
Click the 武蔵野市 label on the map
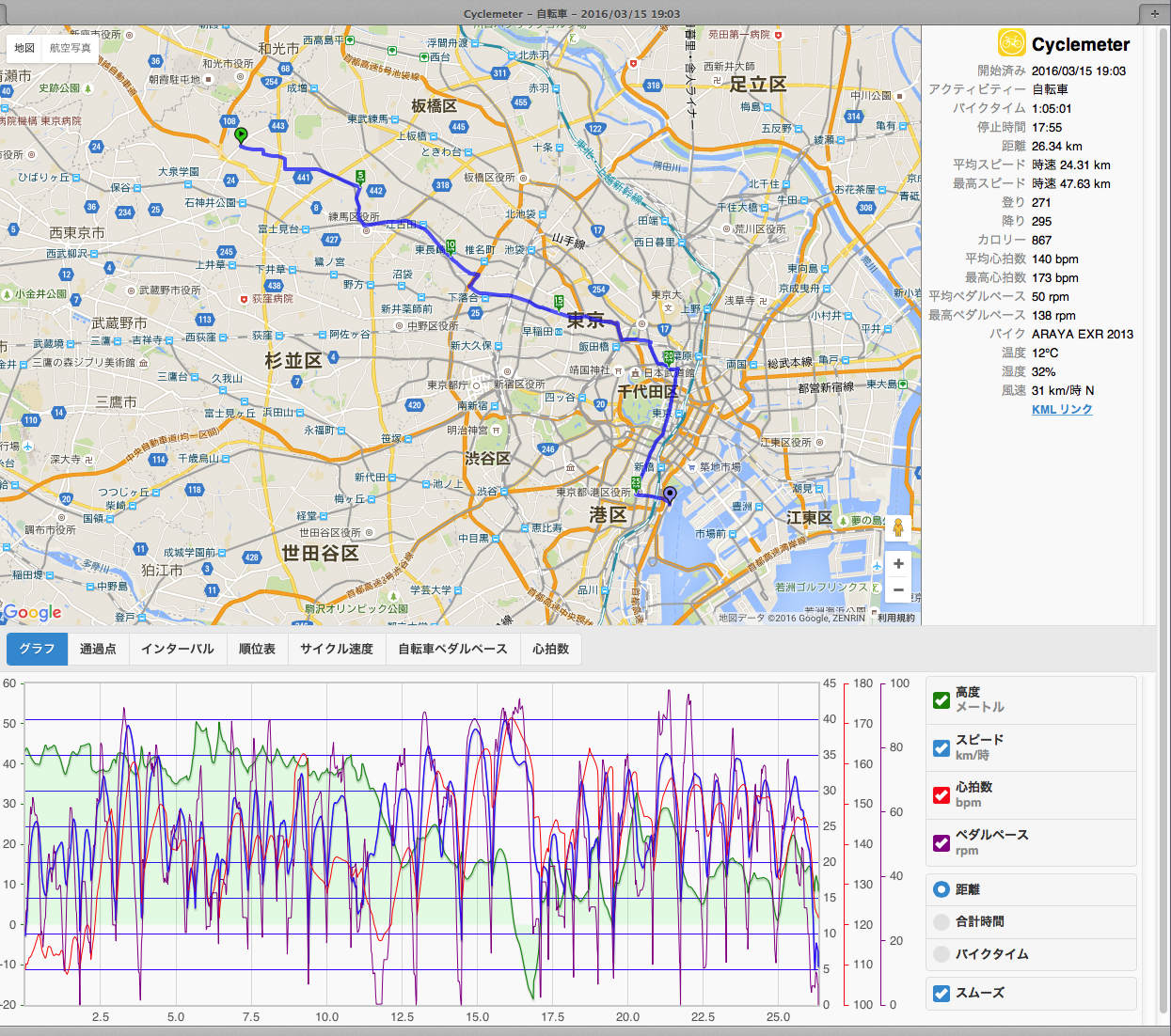point(119,322)
